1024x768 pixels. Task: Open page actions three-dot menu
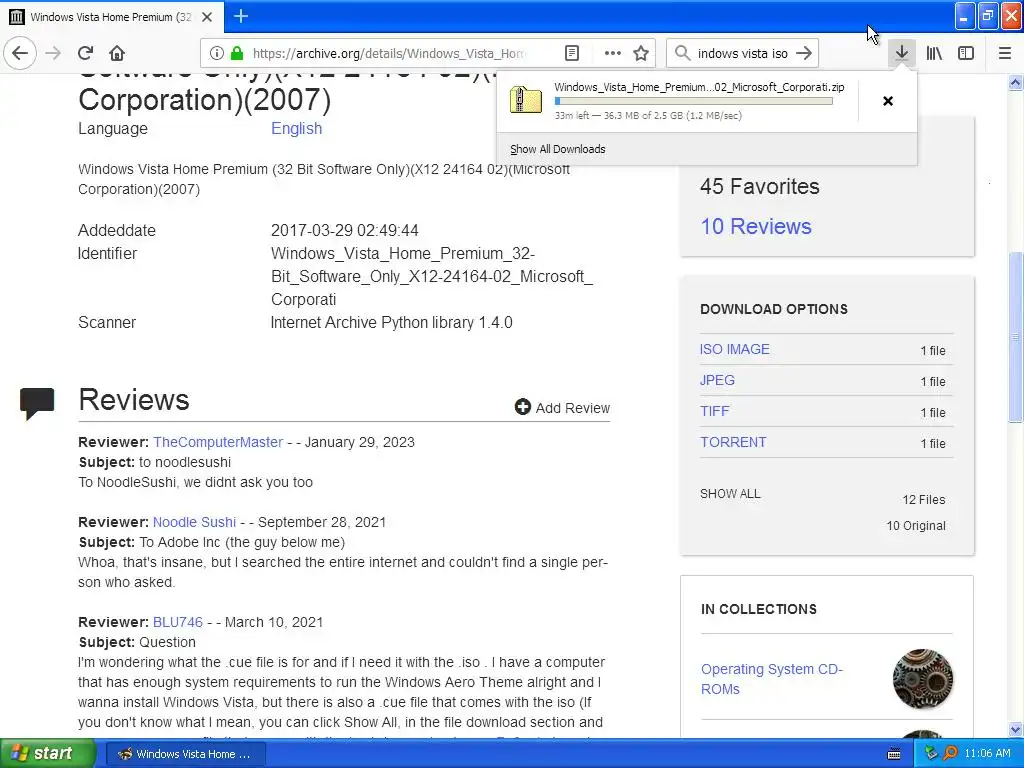click(613, 53)
